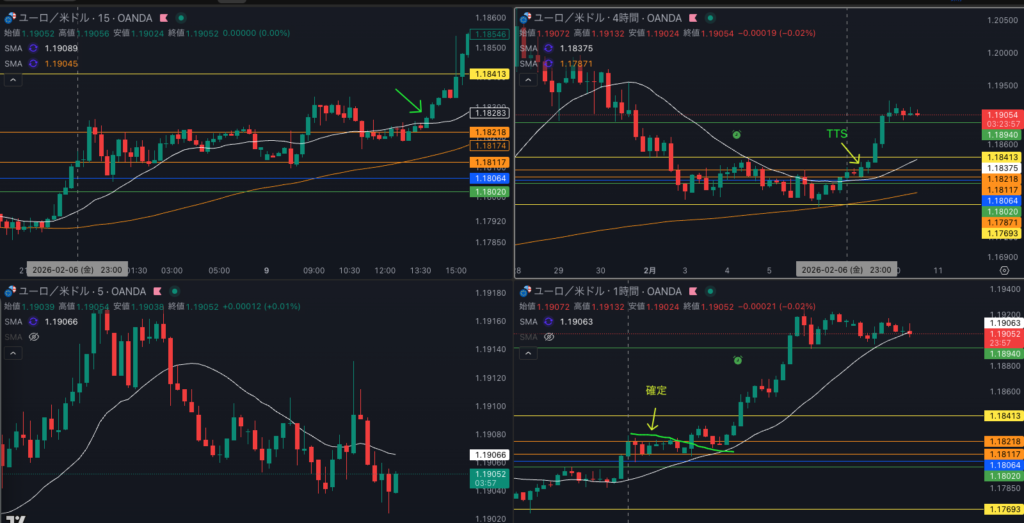The width and height of the screenshot is (1024, 523).
Task: Click the blue 1.18064 price label on 15-minute chart
Action: pyautogui.click(x=494, y=178)
